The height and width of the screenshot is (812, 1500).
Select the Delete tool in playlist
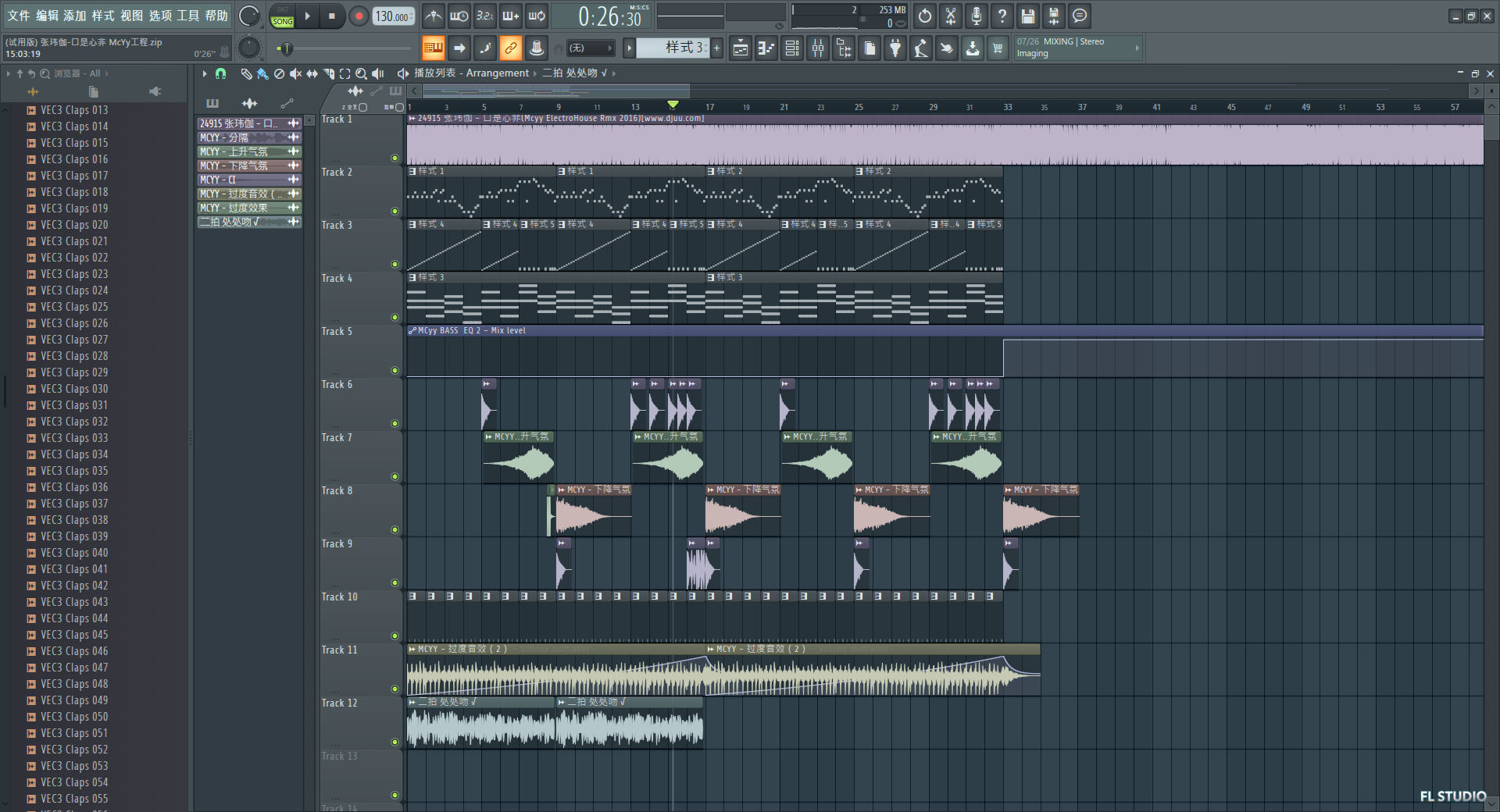[x=279, y=73]
